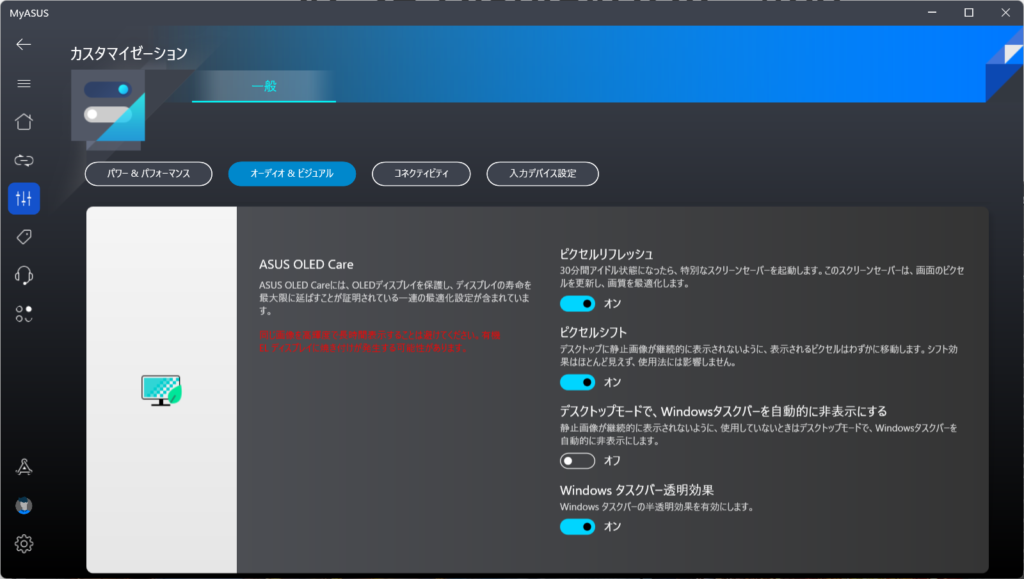The width and height of the screenshot is (1024, 579).
Task: Minimize the MyASUS window
Action: click(932, 12)
